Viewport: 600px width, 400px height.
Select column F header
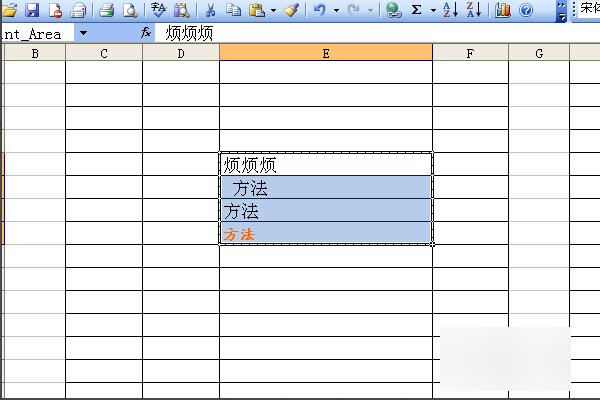tap(470, 53)
